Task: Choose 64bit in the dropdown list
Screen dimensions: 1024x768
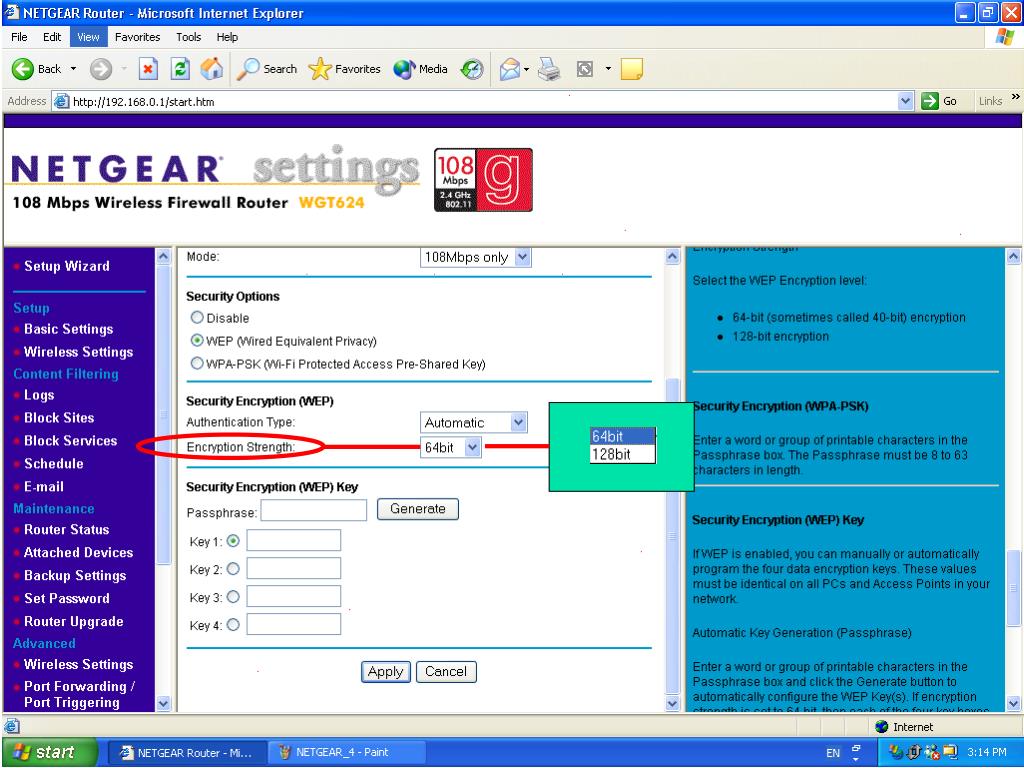Action: point(622,436)
